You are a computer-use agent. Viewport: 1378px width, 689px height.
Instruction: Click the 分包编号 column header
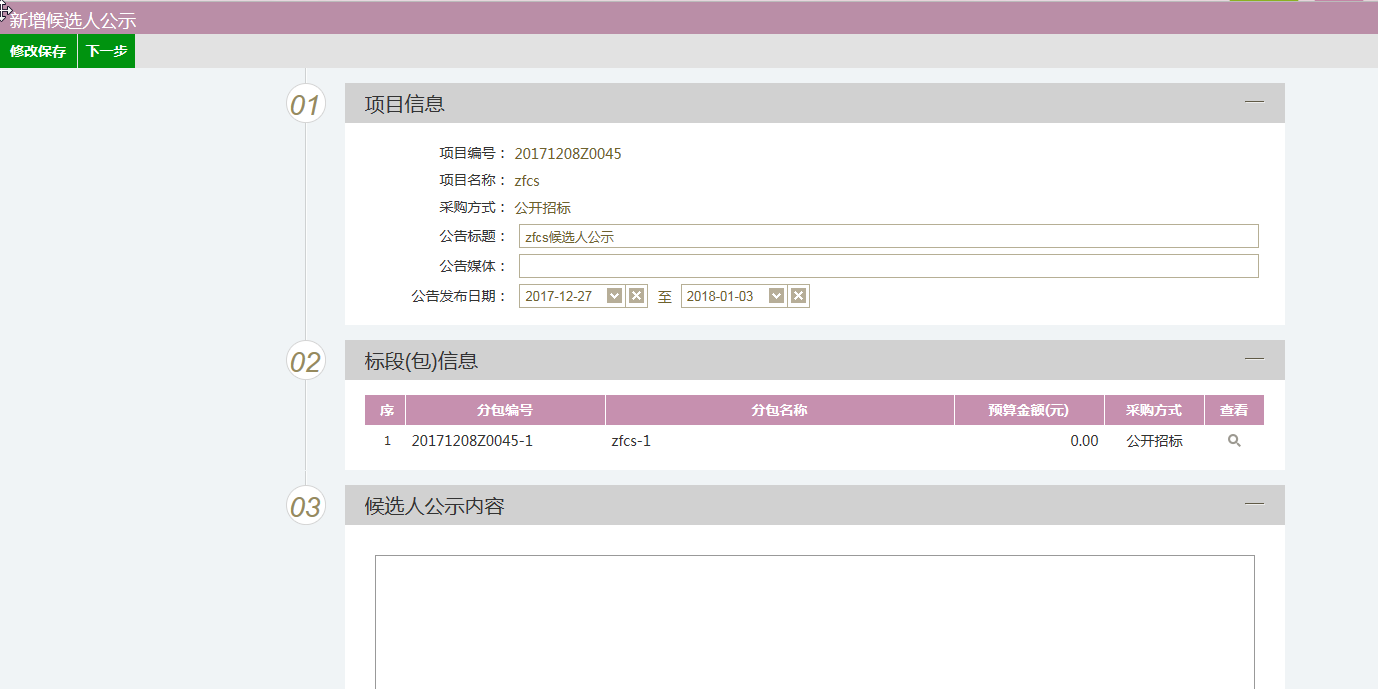(x=505, y=410)
